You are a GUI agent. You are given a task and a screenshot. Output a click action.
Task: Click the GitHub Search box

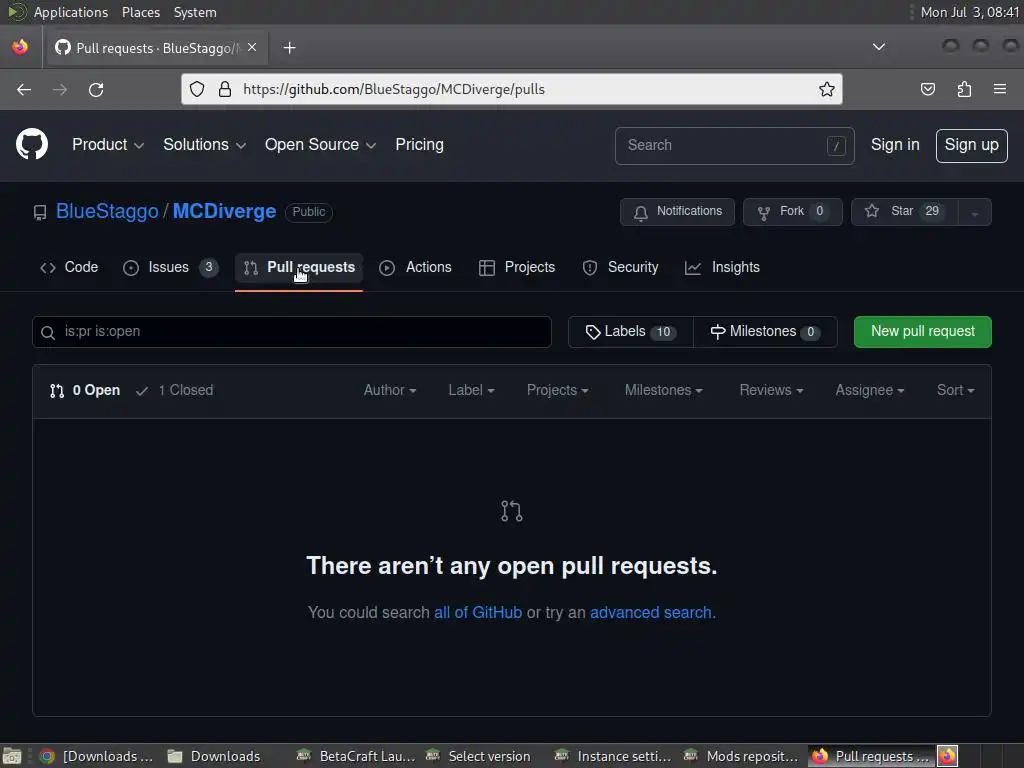point(735,146)
